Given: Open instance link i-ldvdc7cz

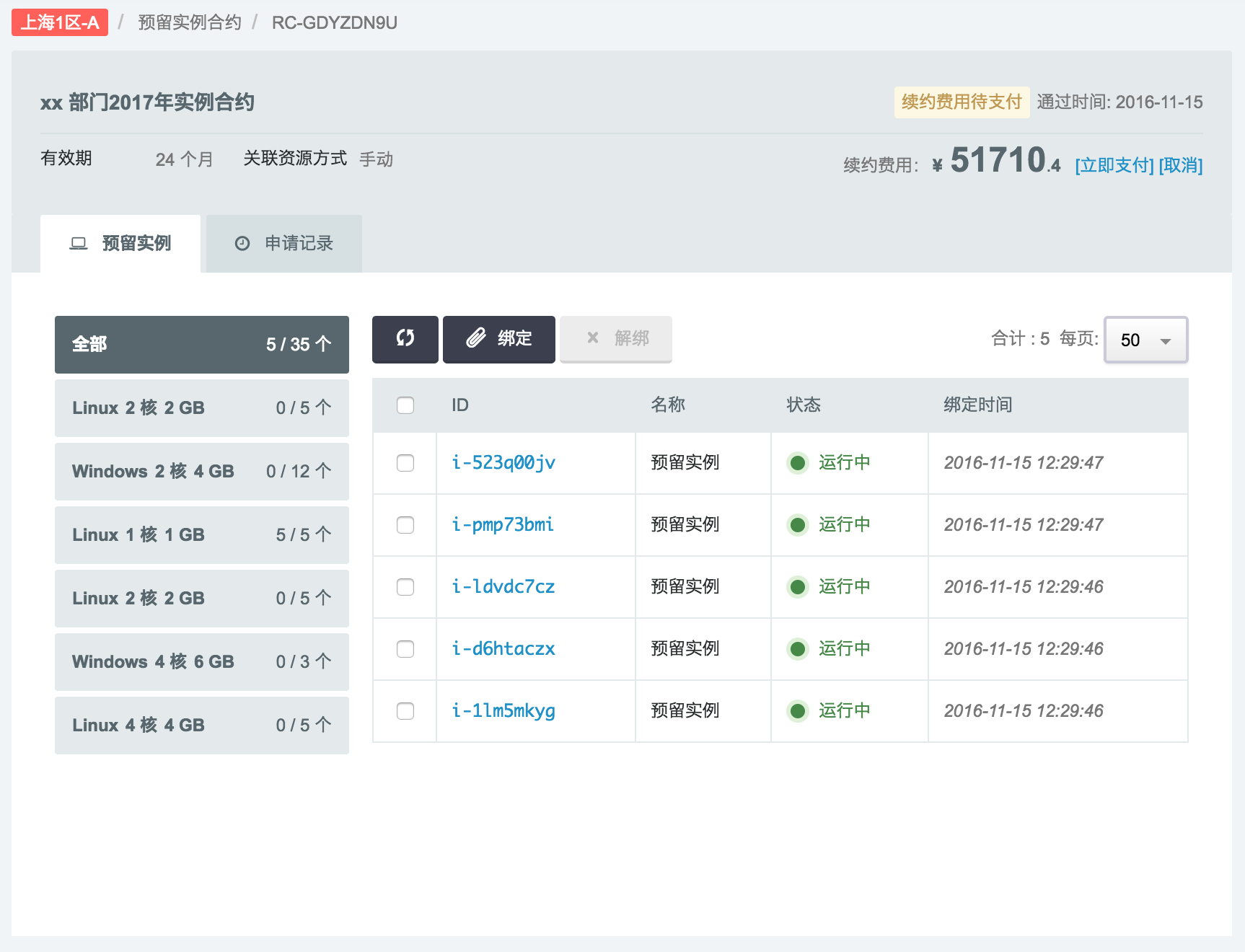Looking at the screenshot, I should pos(503,587).
